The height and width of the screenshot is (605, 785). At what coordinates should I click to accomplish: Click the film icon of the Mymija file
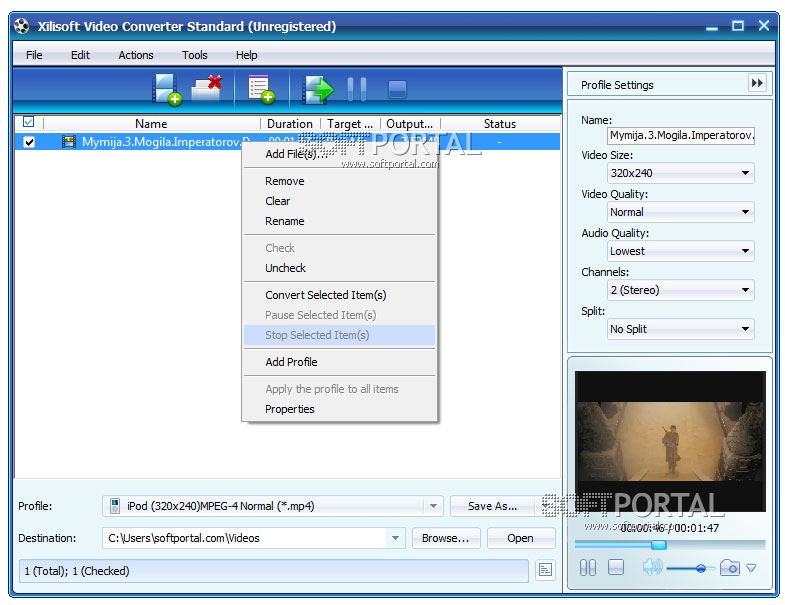tap(69, 142)
